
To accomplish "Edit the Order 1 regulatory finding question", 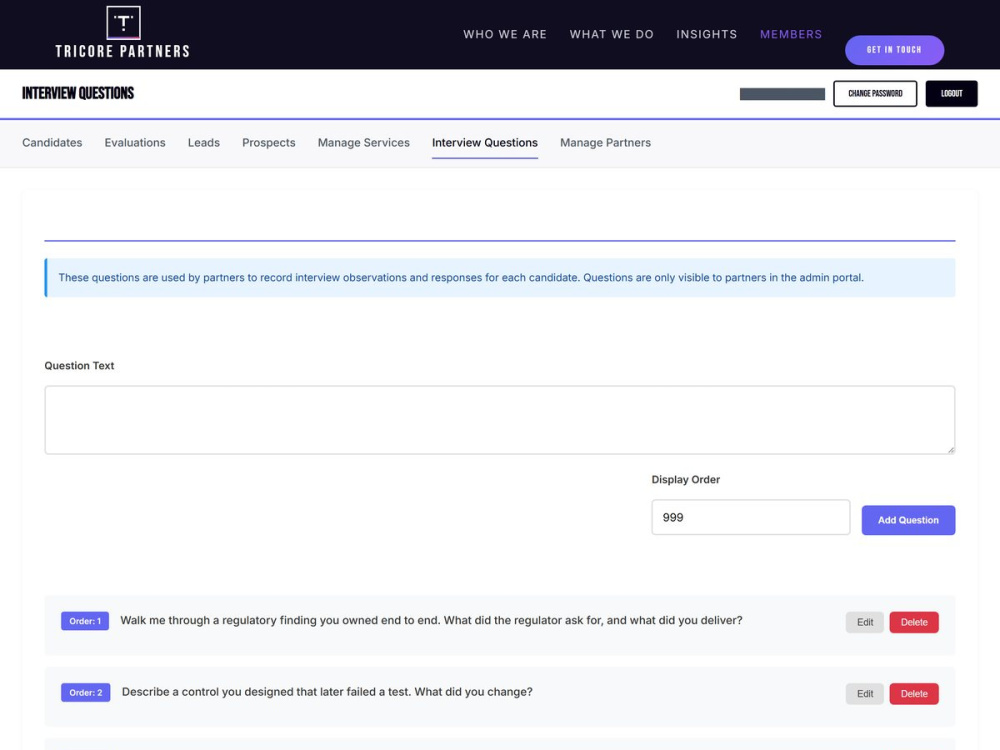I will pyautogui.click(x=865, y=622).
